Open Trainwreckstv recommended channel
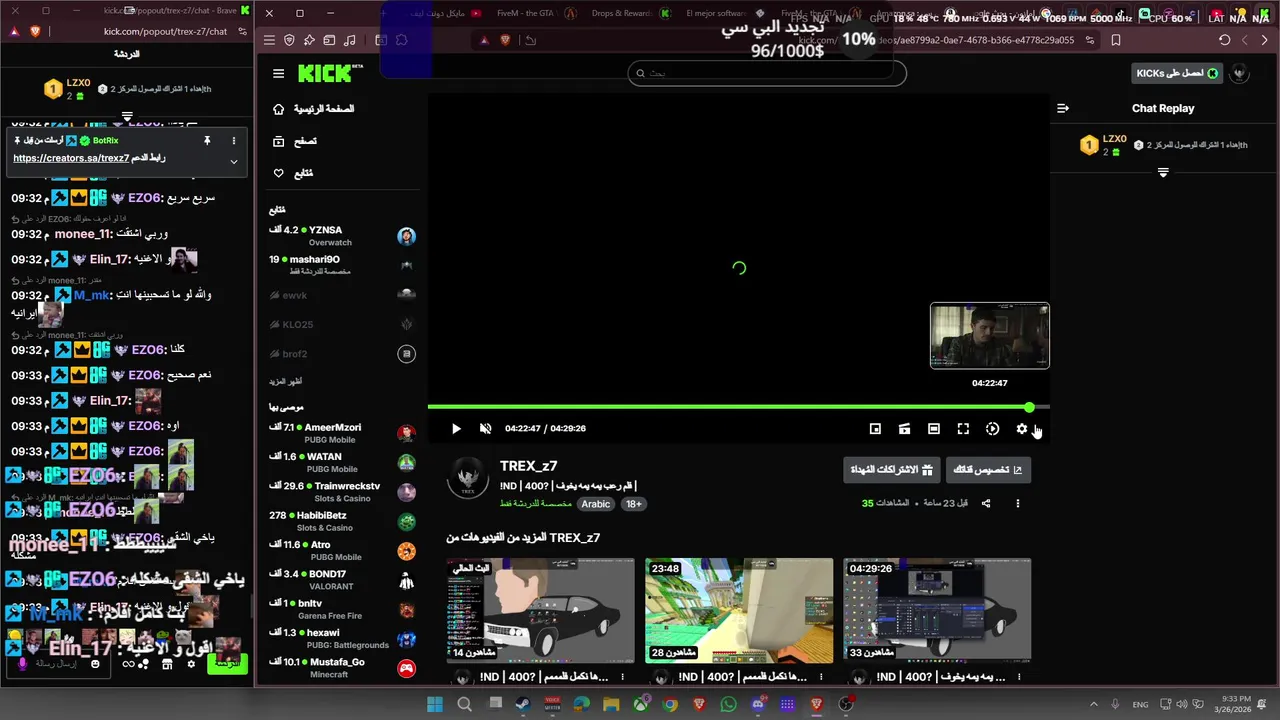The width and height of the screenshot is (1280, 720). [x=342, y=492]
